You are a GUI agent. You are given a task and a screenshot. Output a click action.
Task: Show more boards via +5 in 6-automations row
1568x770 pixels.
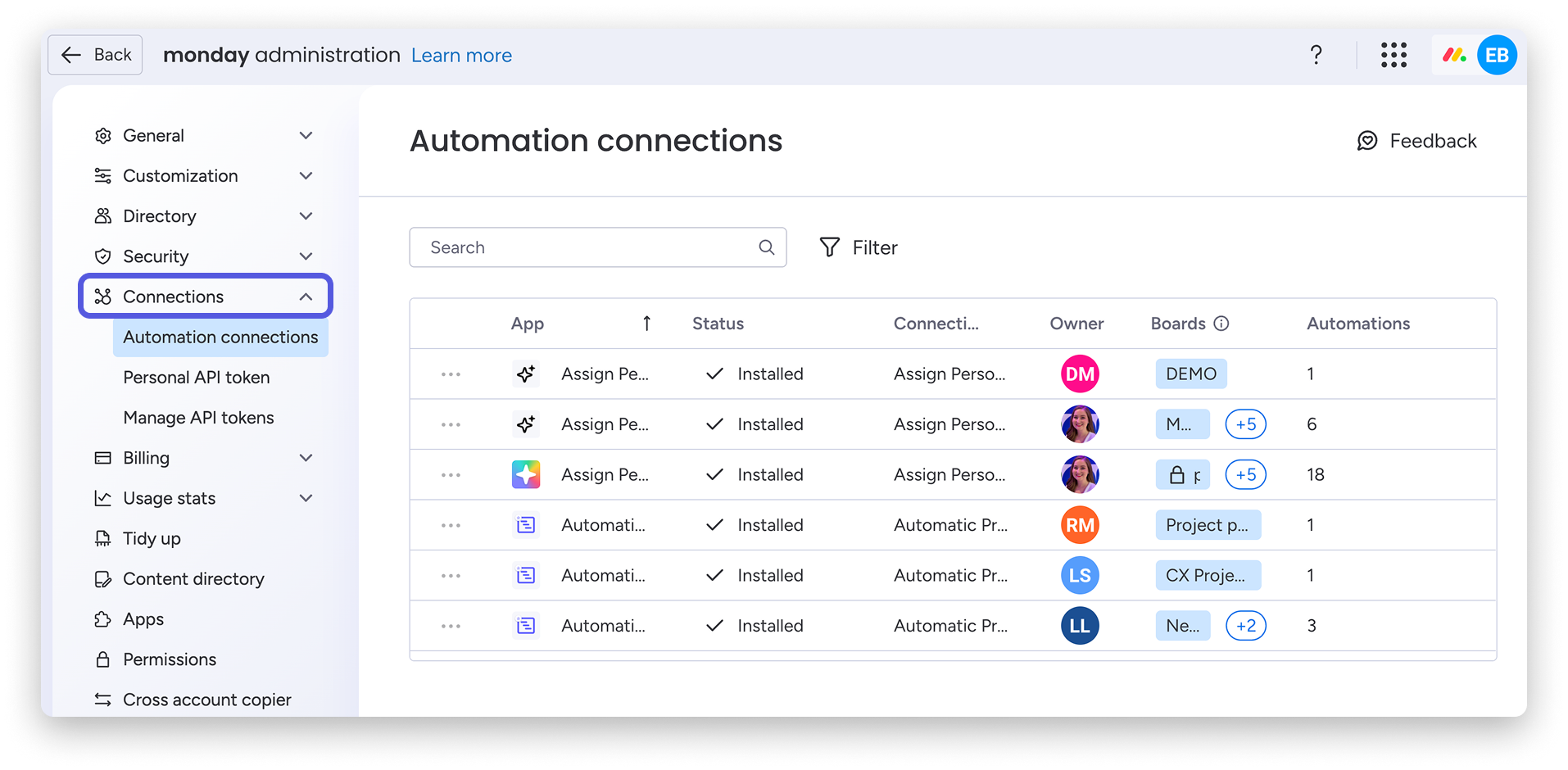click(1245, 424)
